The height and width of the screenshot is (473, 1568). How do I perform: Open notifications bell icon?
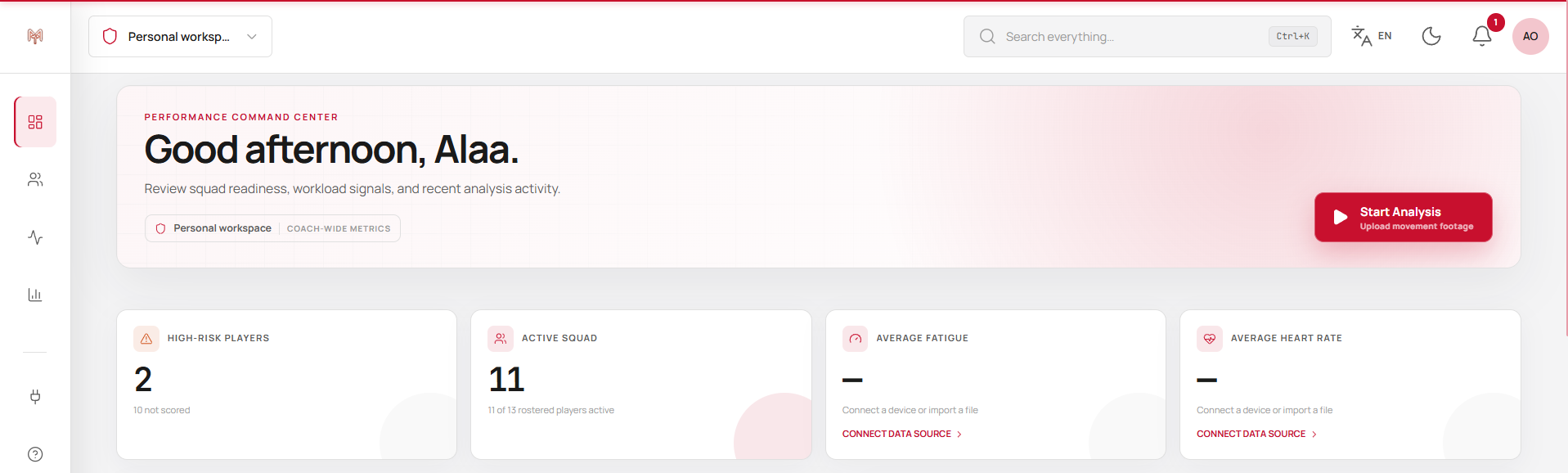pyautogui.click(x=1482, y=36)
